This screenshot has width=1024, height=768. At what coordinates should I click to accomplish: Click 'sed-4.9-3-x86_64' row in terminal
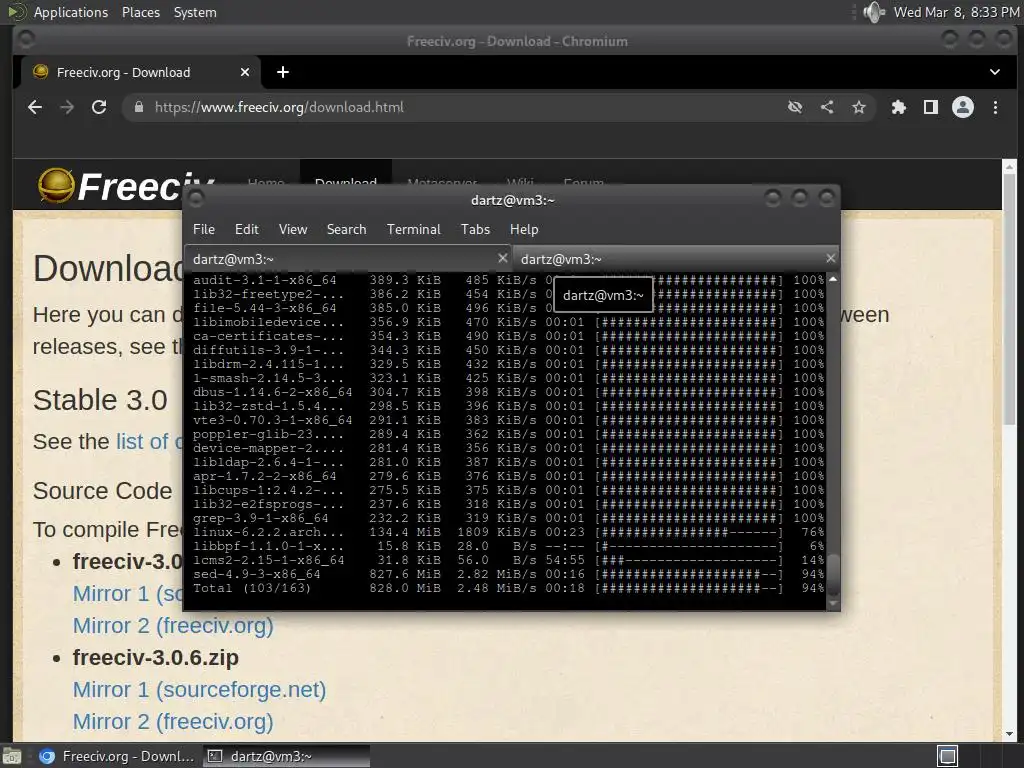pos(509,574)
